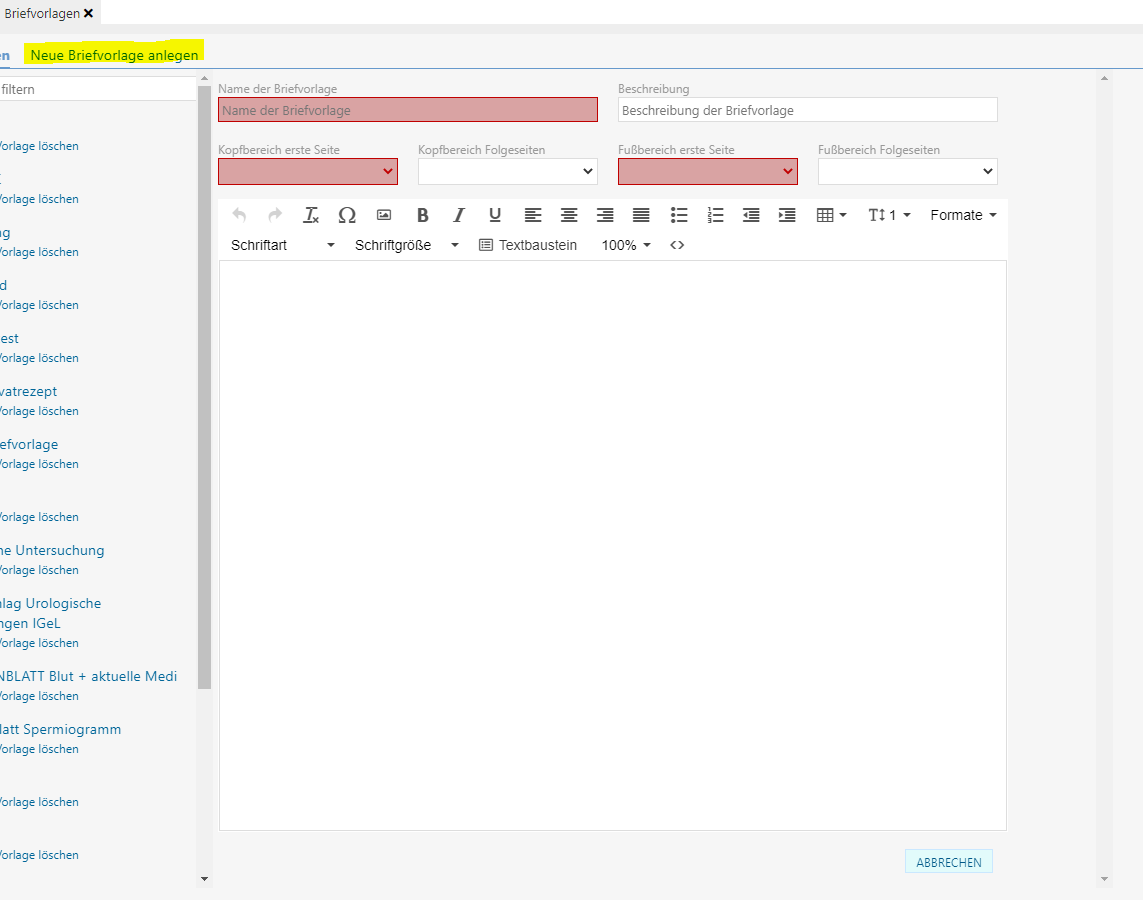
Task: Insert special character with Omega icon
Action: click(347, 215)
